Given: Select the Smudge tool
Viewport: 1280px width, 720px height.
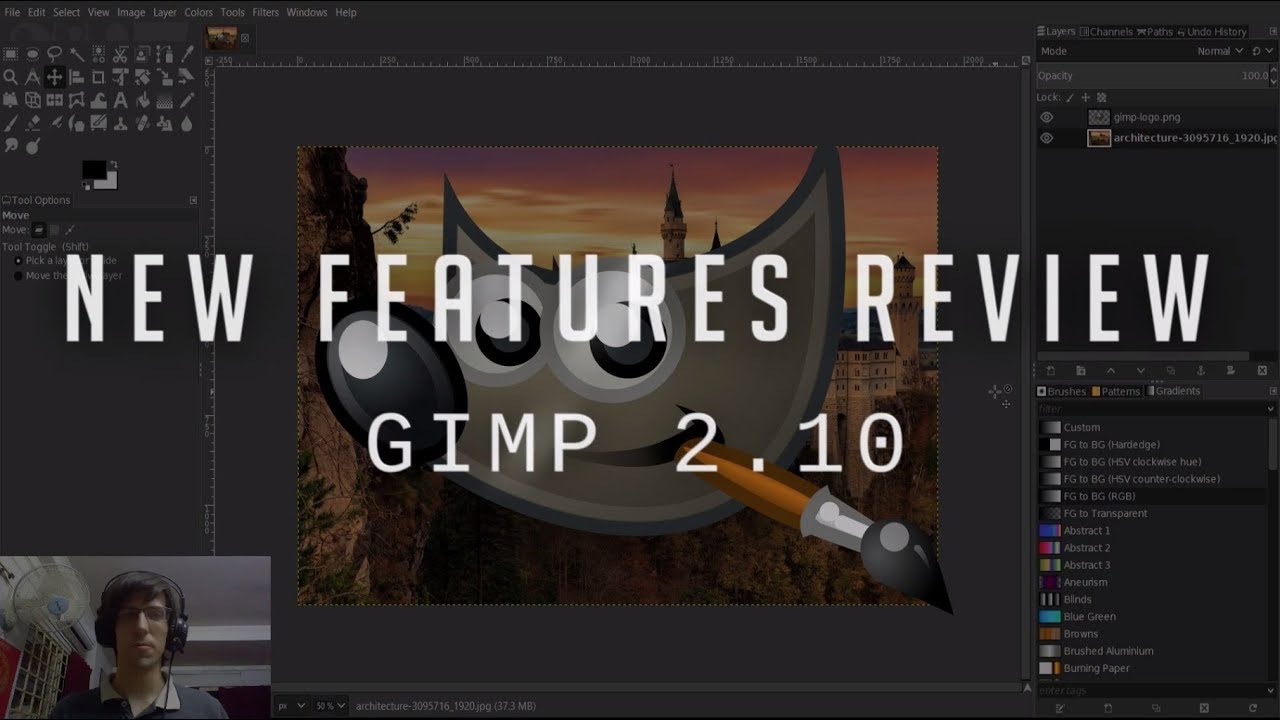Looking at the screenshot, I should (11, 146).
